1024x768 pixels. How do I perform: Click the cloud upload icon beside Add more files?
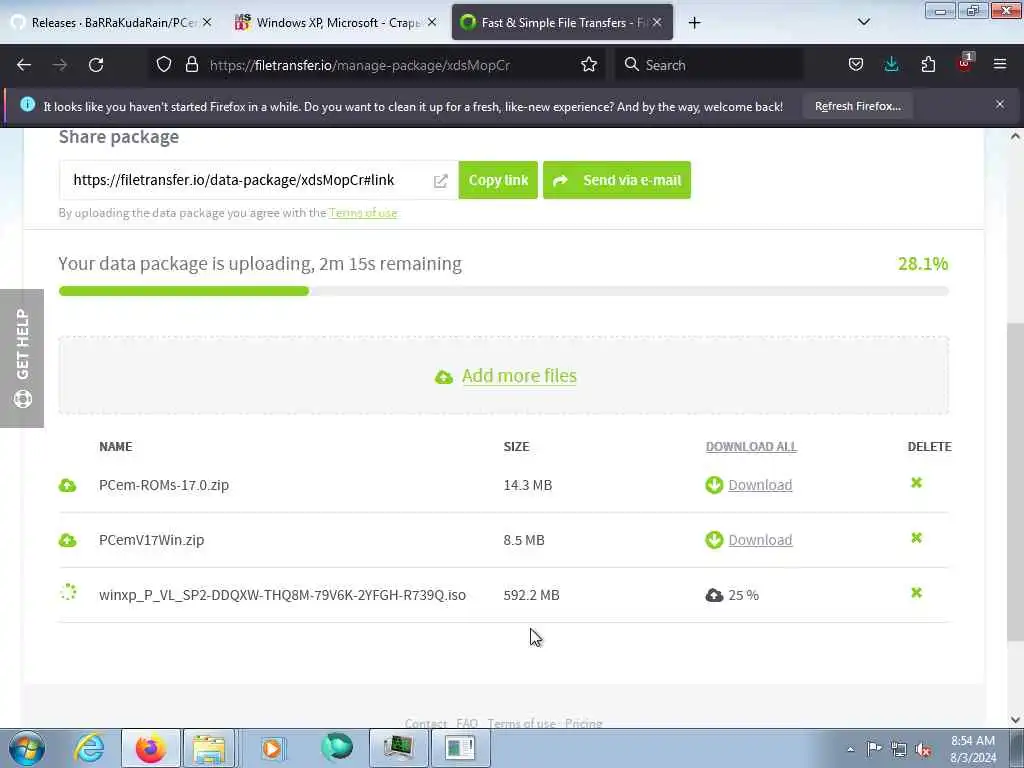[x=444, y=377]
